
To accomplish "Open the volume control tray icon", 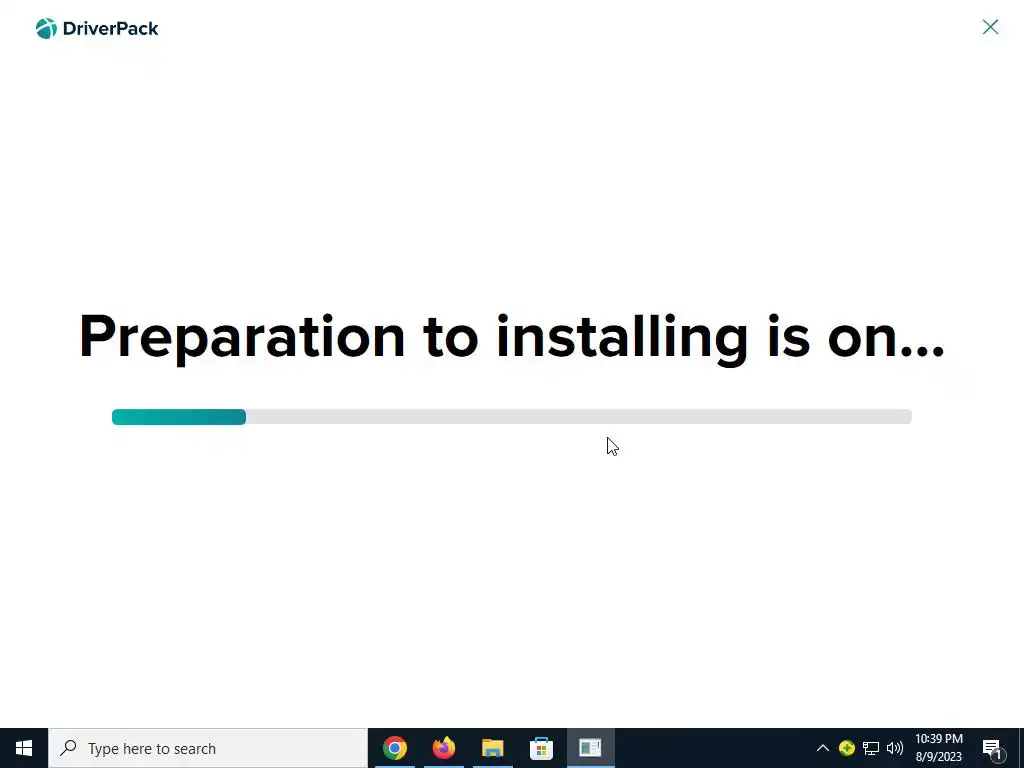I will [x=895, y=748].
